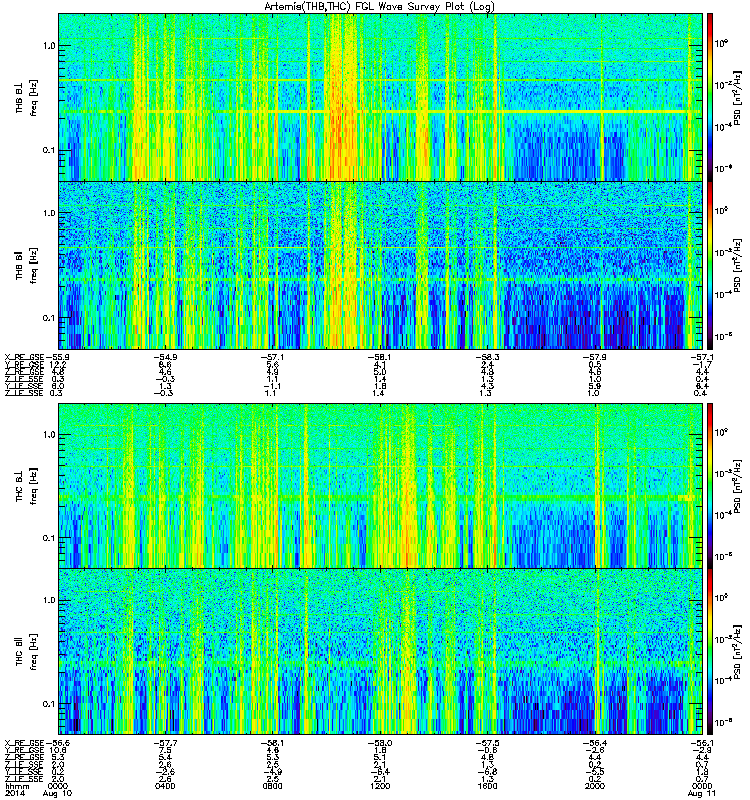Click the '0.1' tick on THC B∥ axis
750x800 pixels.
[x=49, y=704]
